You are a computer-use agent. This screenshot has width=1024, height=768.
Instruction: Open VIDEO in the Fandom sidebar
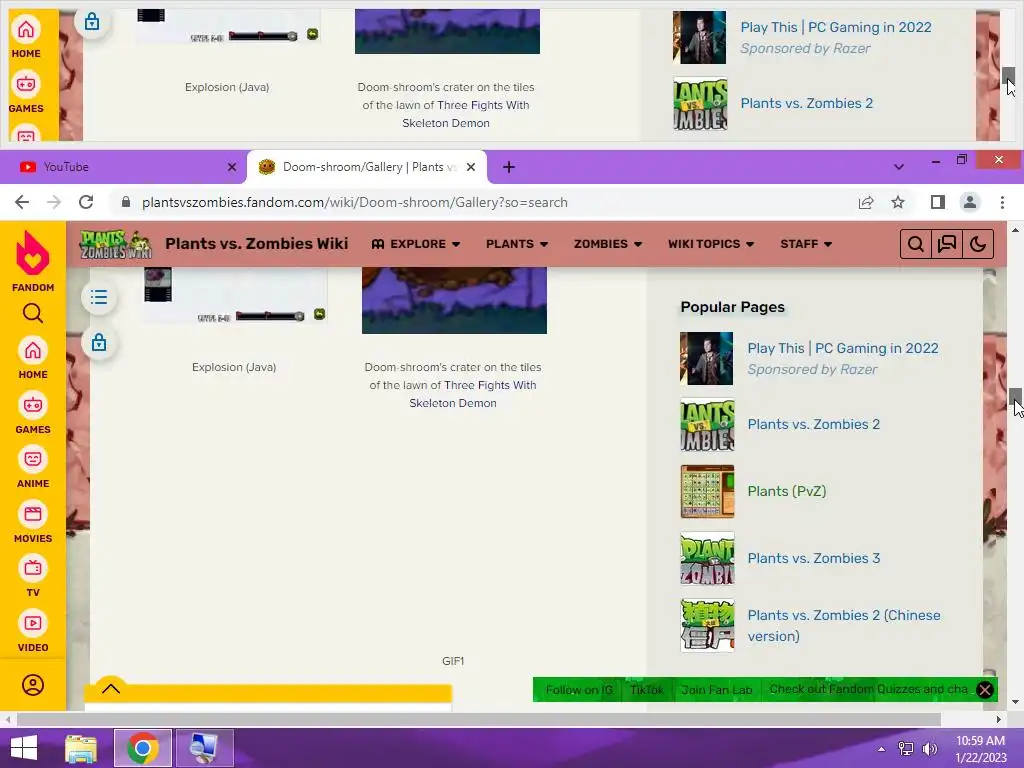[x=33, y=632]
